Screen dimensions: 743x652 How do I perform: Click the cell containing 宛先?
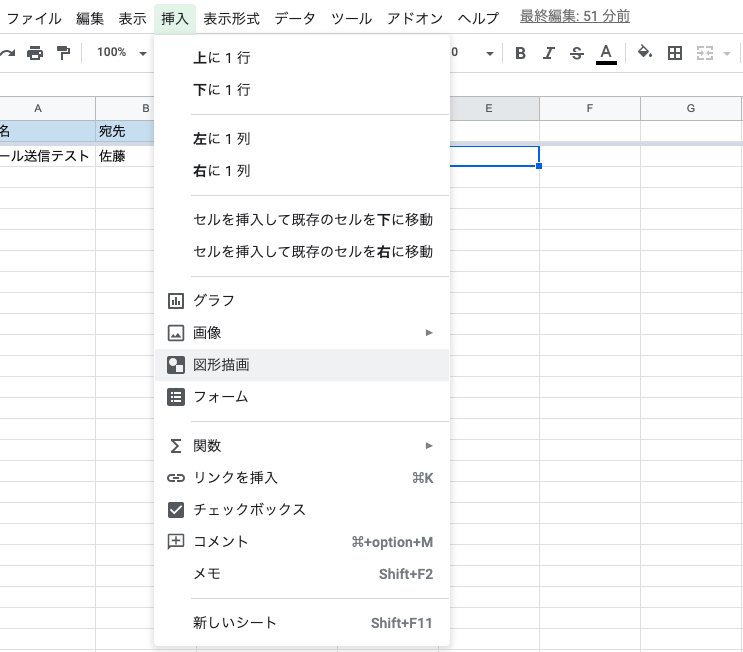(125, 131)
